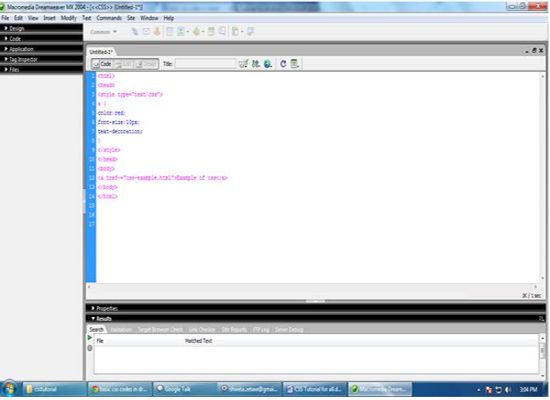Screen dimensions: 550x400
Task: Open the Results panel options icon
Action: pyautogui.click(x=541, y=319)
